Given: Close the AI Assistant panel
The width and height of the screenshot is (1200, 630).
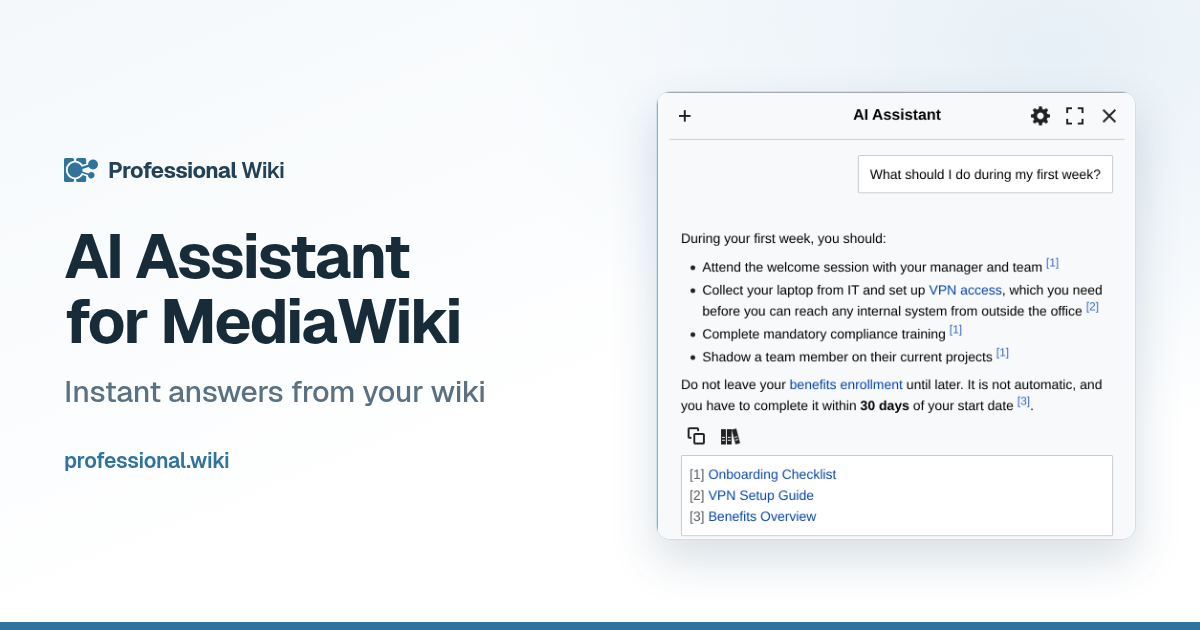Looking at the screenshot, I should click(1109, 116).
